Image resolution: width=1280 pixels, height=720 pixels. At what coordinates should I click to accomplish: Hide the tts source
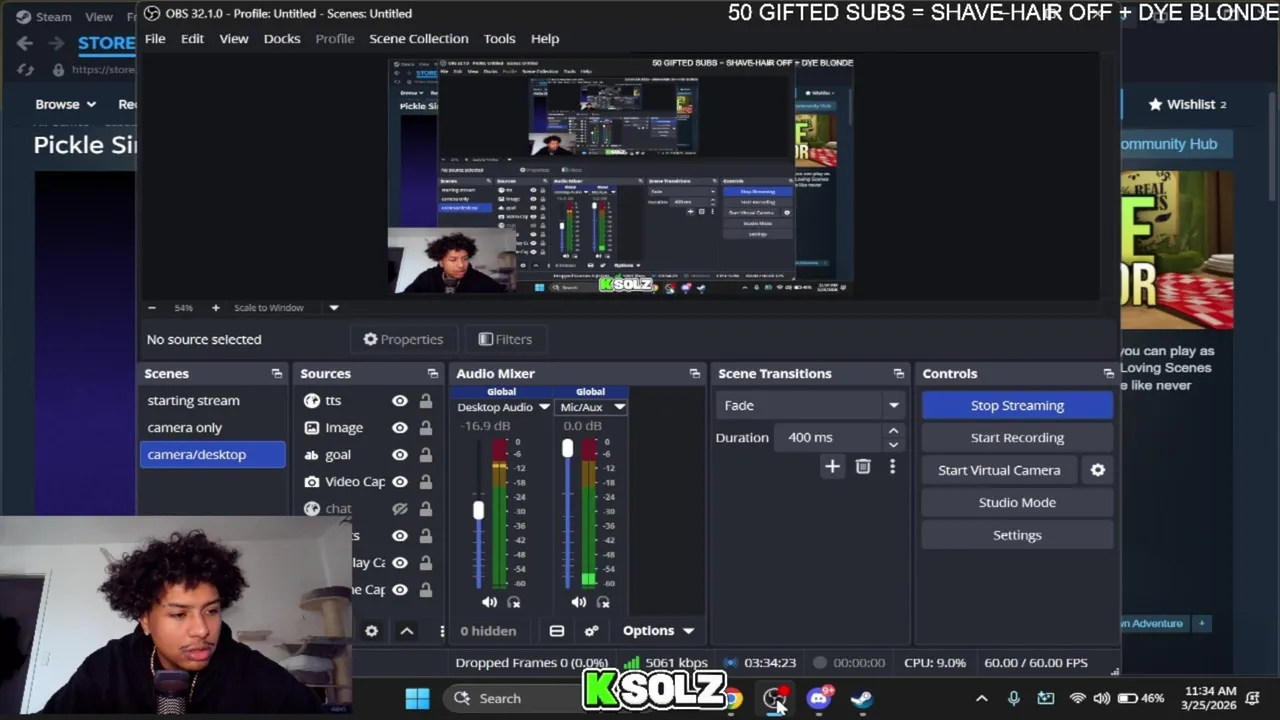point(400,400)
